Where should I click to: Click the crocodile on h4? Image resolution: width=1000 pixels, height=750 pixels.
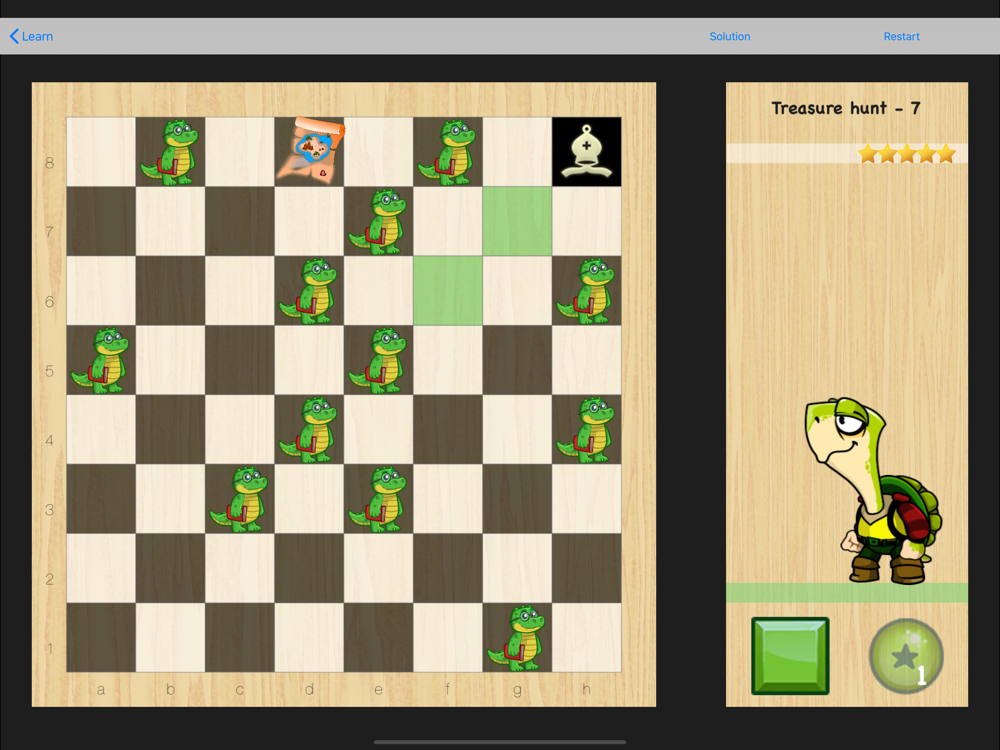(586, 430)
